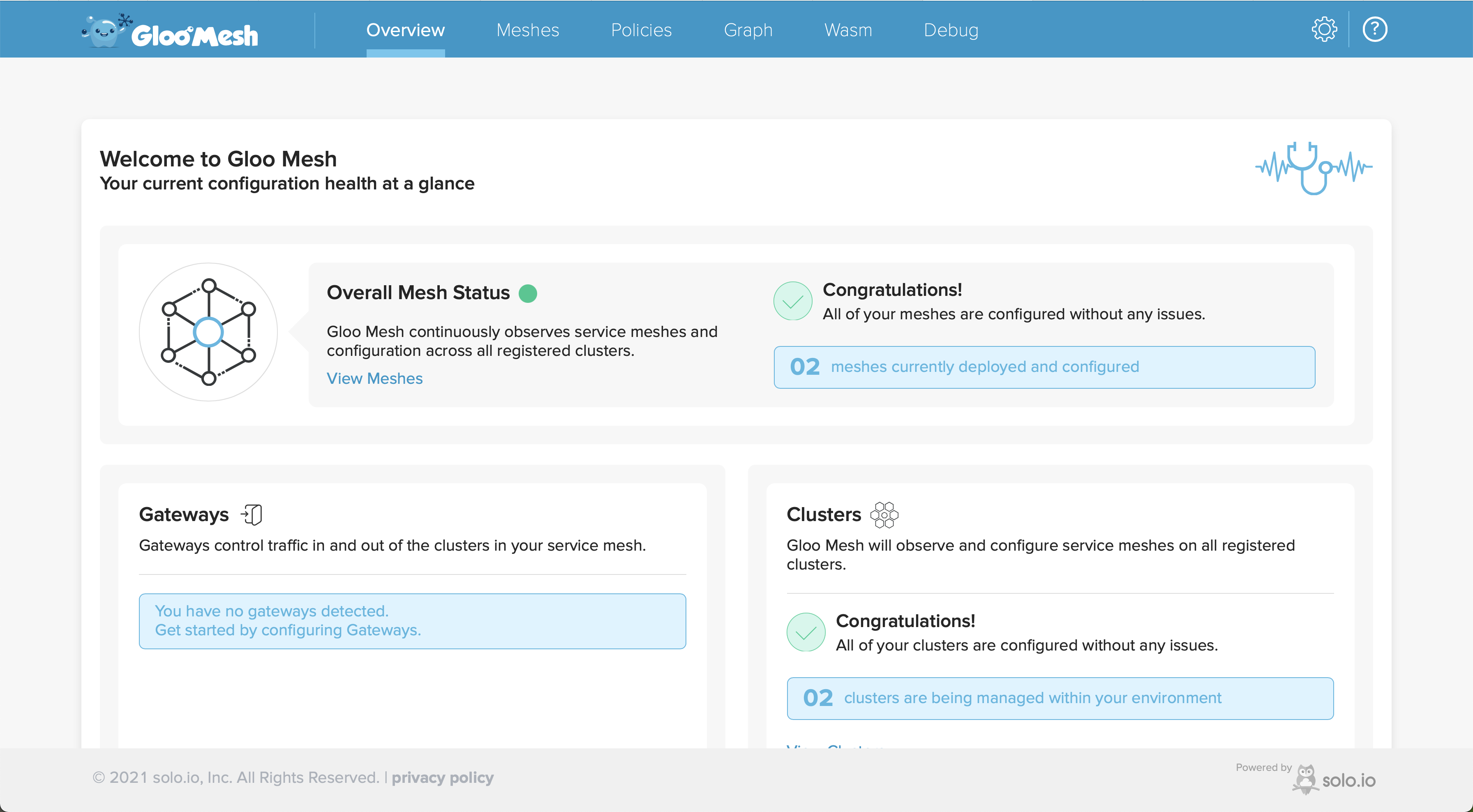Image resolution: width=1473 pixels, height=812 pixels.
Task: Click the checkmark icon beside clusters Congratulations
Action: pyautogui.click(x=806, y=632)
